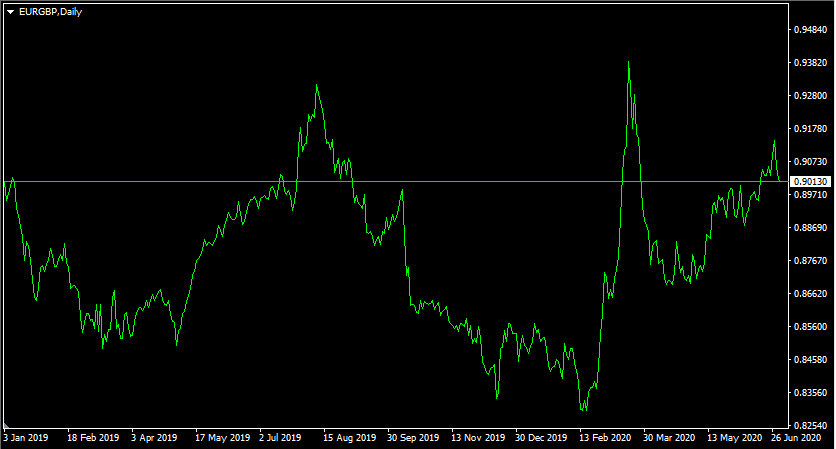This screenshot has height=449, width=836.
Task: Click the 0.88690 price axis value
Action: (x=810, y=228)
